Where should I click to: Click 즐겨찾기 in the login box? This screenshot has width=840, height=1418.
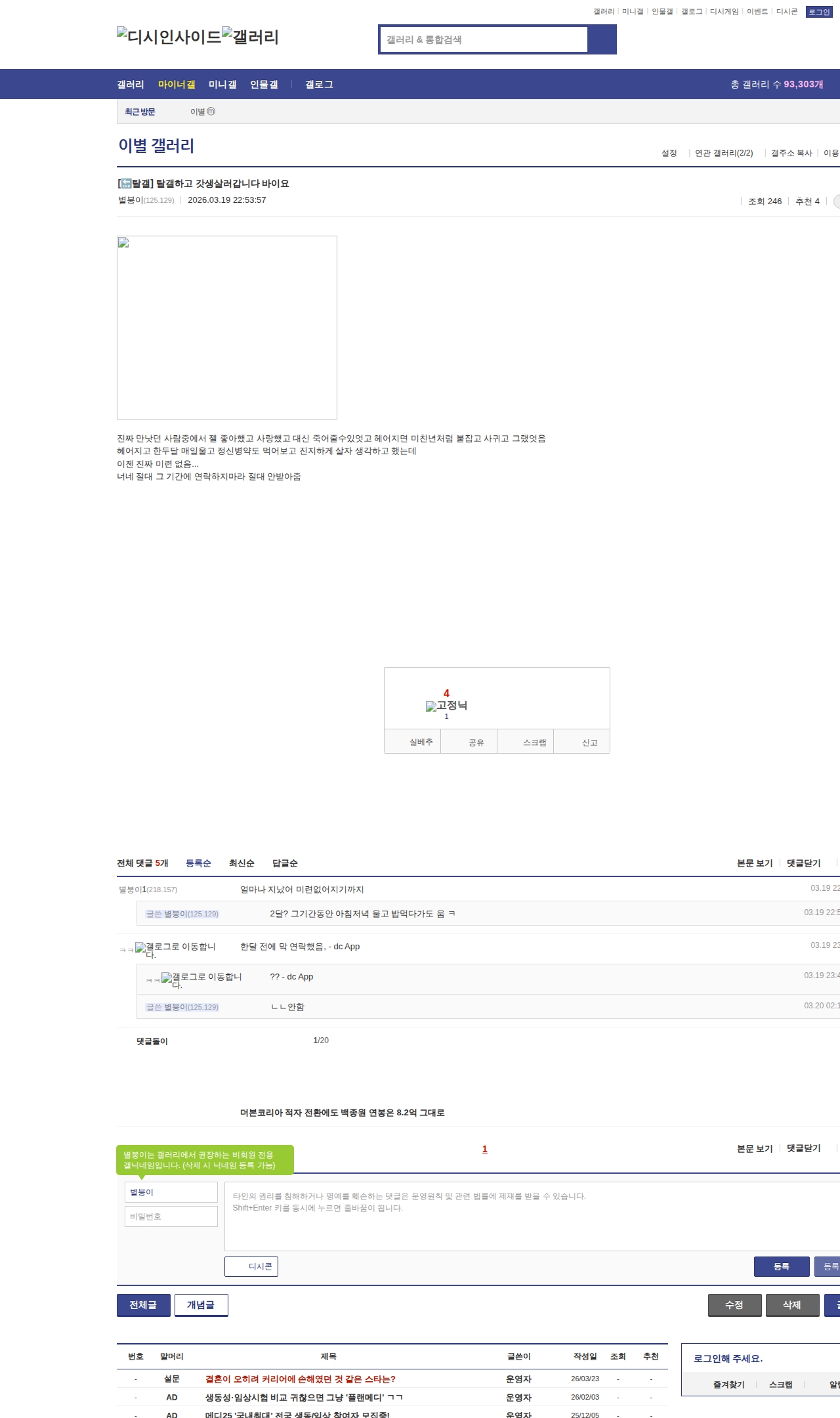click(729, 1385)
